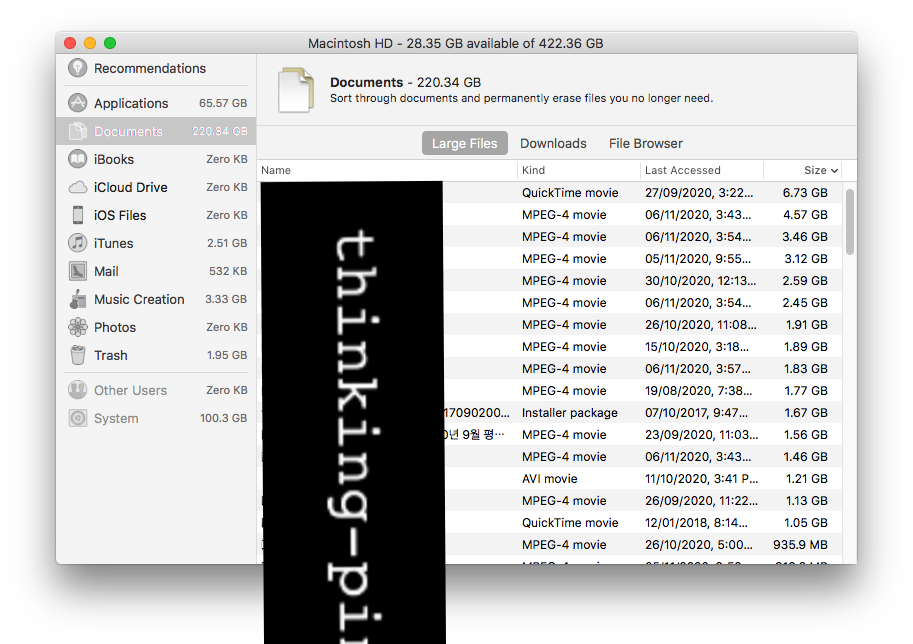Click the 26/09/2020, 11:22 accessed date
Image resolution: width=913 pixels, height=644 pixels.
click(701, 501)
